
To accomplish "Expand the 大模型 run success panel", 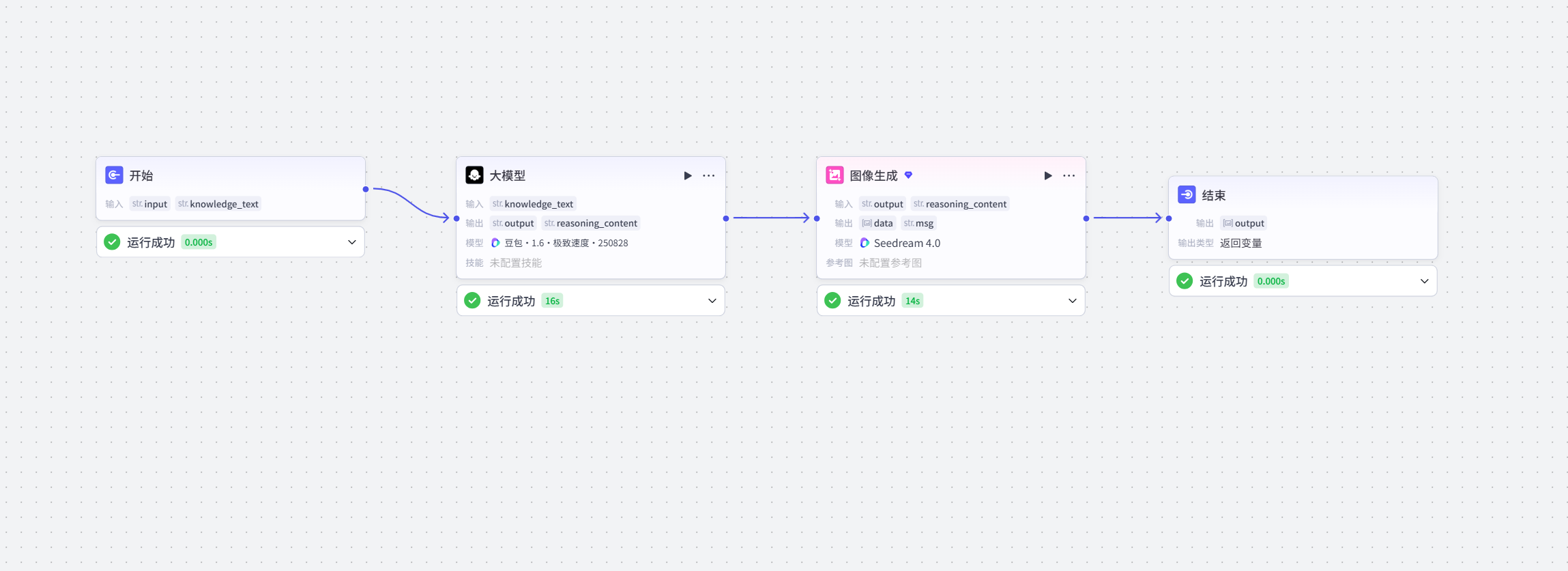I will (x=712, y=301).
